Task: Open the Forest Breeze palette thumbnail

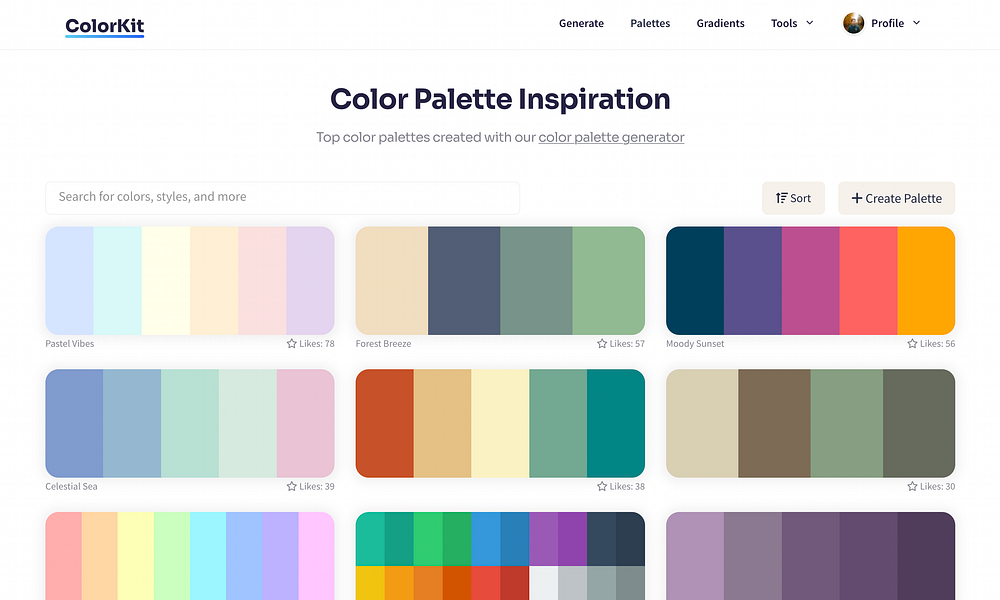Action: click(500, 280)
